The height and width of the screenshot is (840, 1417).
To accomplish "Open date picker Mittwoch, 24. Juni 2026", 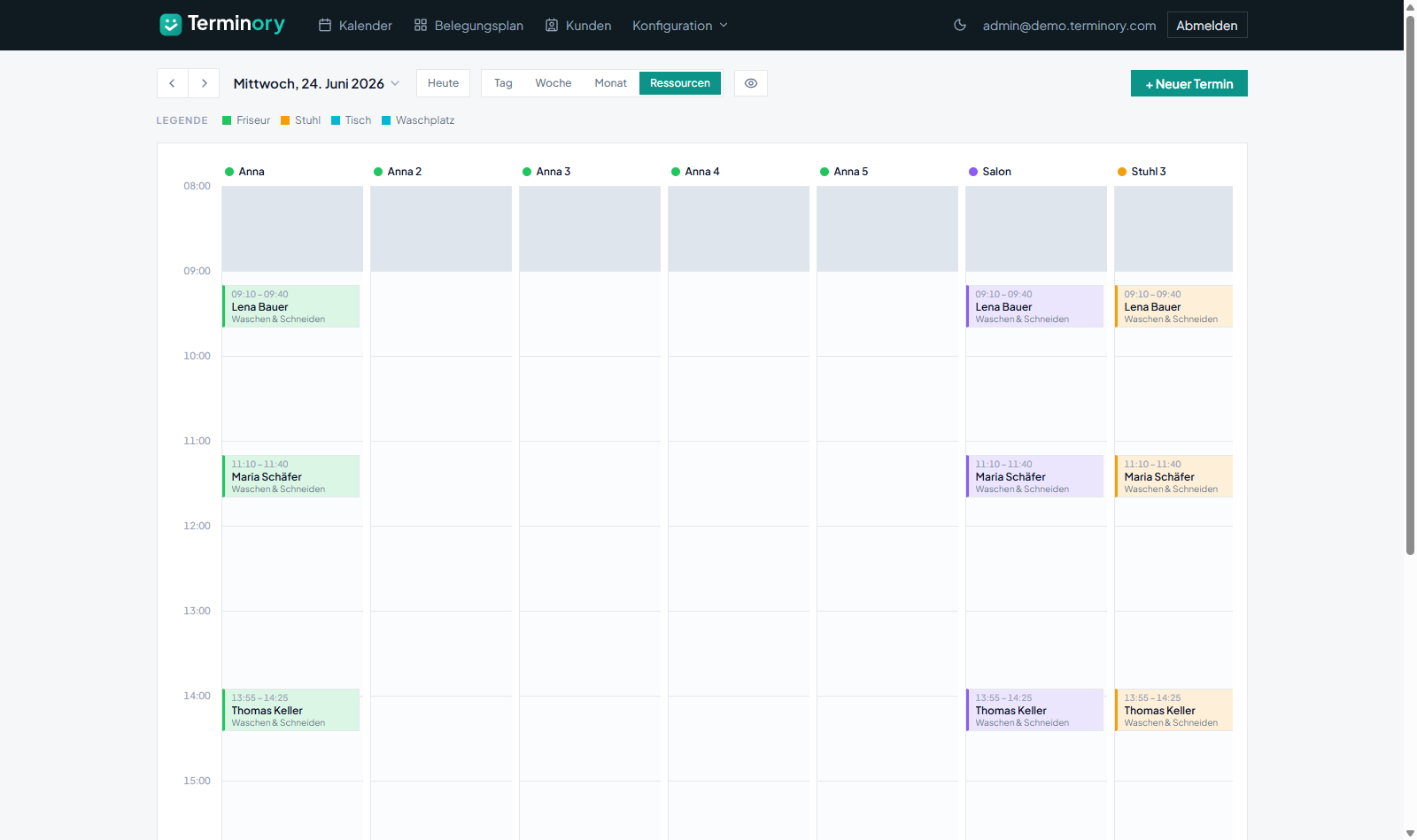I will (316, 83).
